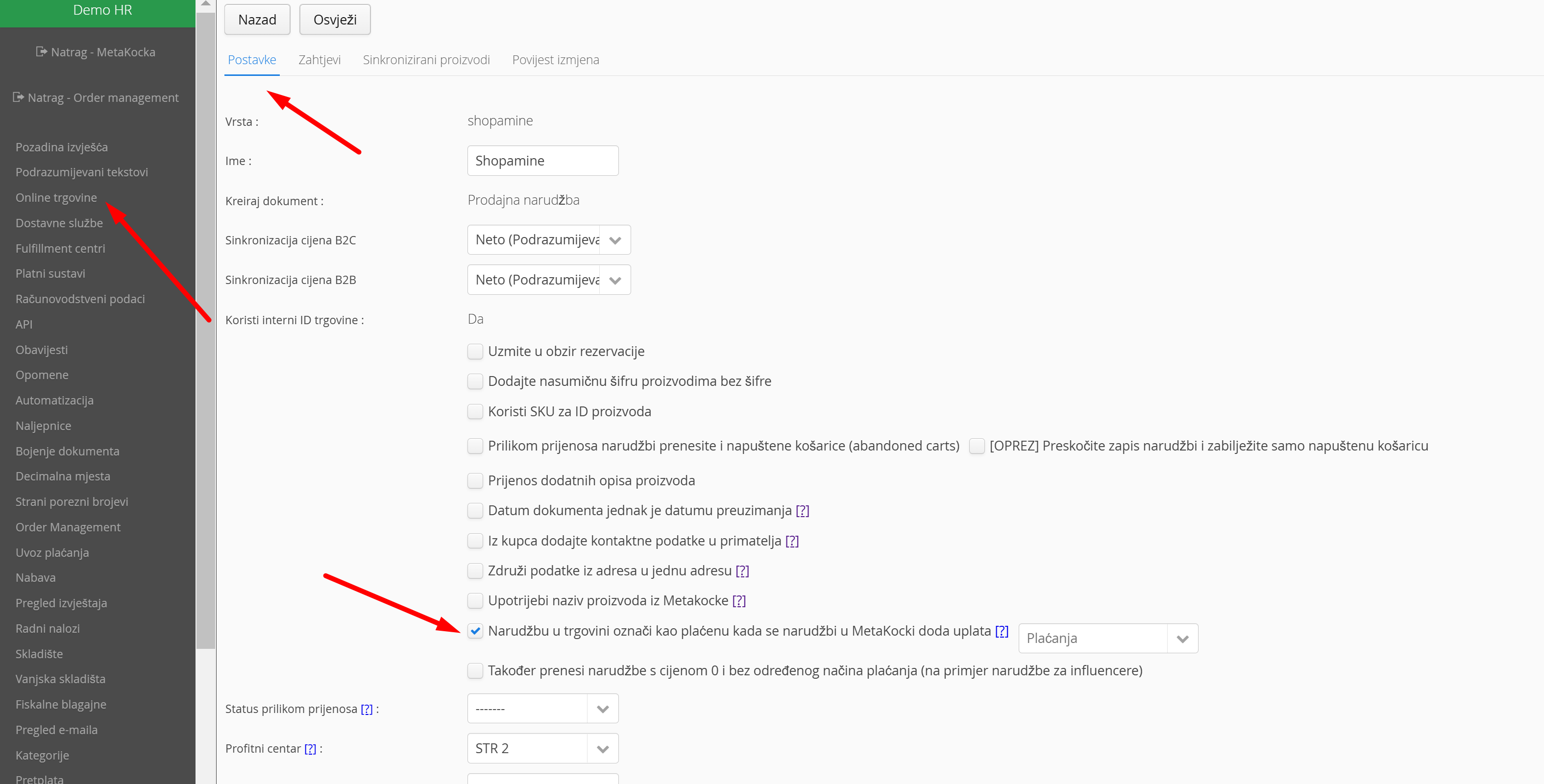Open help [?] beside Profitni centar label
The height and width of the screenshot is (784, 1544).
(310, 749)
